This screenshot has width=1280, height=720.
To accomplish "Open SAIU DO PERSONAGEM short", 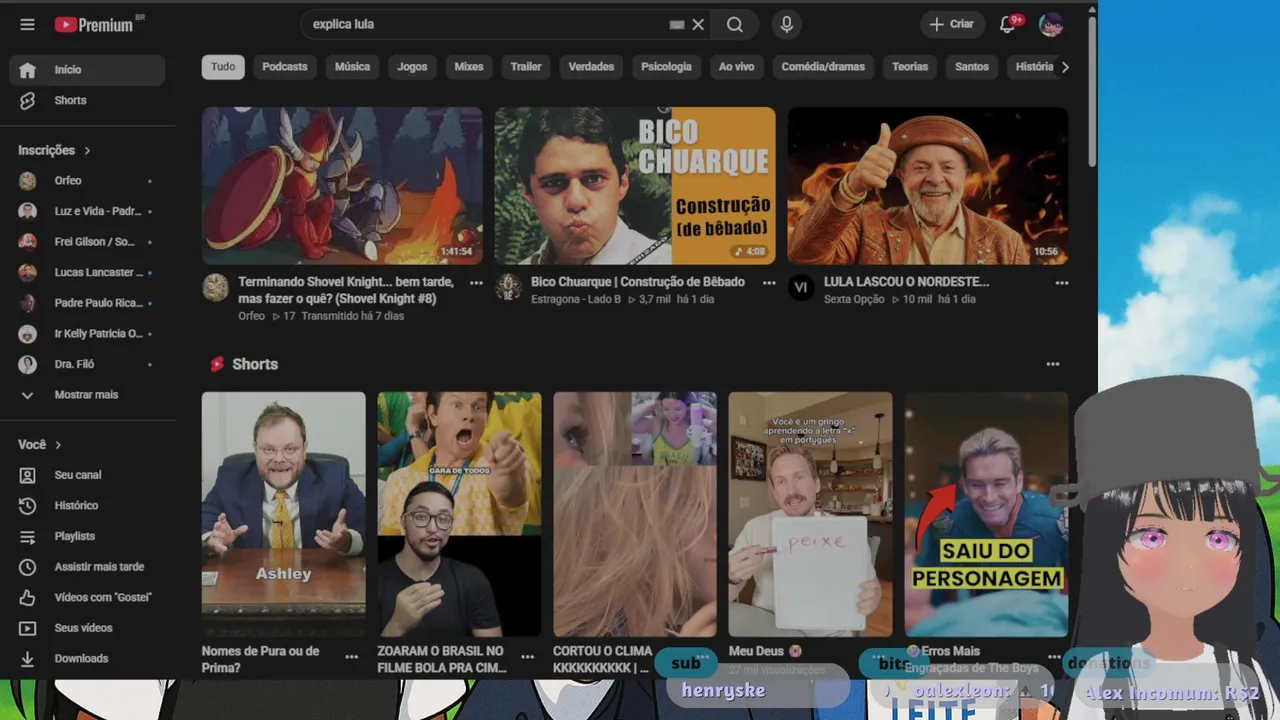I will tap(987, 514).
